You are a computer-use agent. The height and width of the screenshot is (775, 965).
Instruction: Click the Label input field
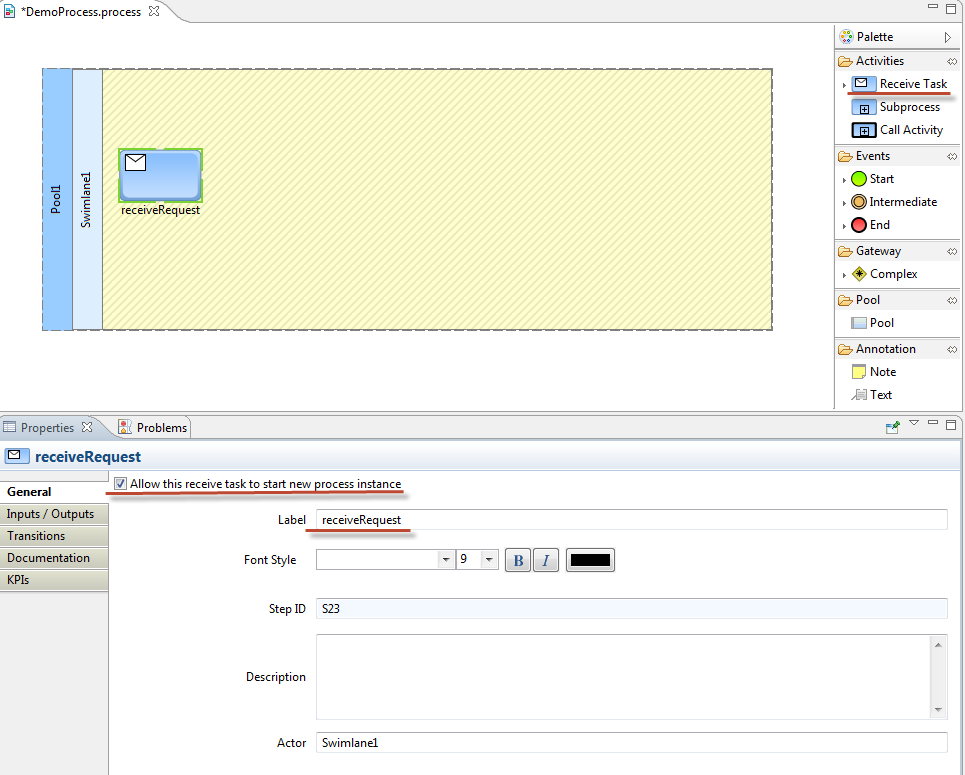[x=630, y=520]
